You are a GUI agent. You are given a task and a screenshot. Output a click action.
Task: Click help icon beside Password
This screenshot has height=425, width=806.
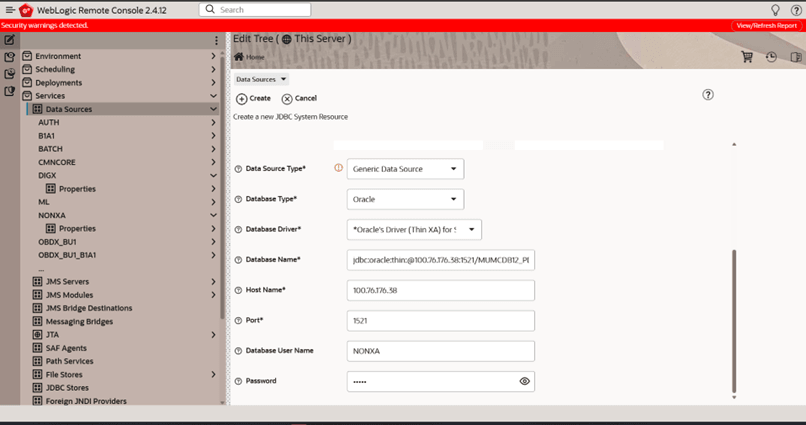238,381
